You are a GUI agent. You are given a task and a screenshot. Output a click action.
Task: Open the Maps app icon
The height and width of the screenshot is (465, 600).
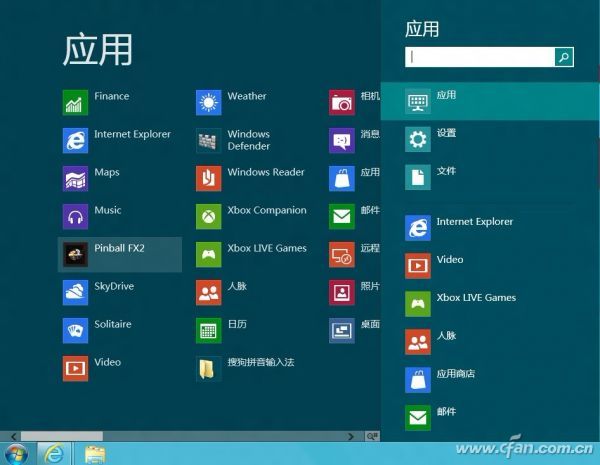point(75,178)
